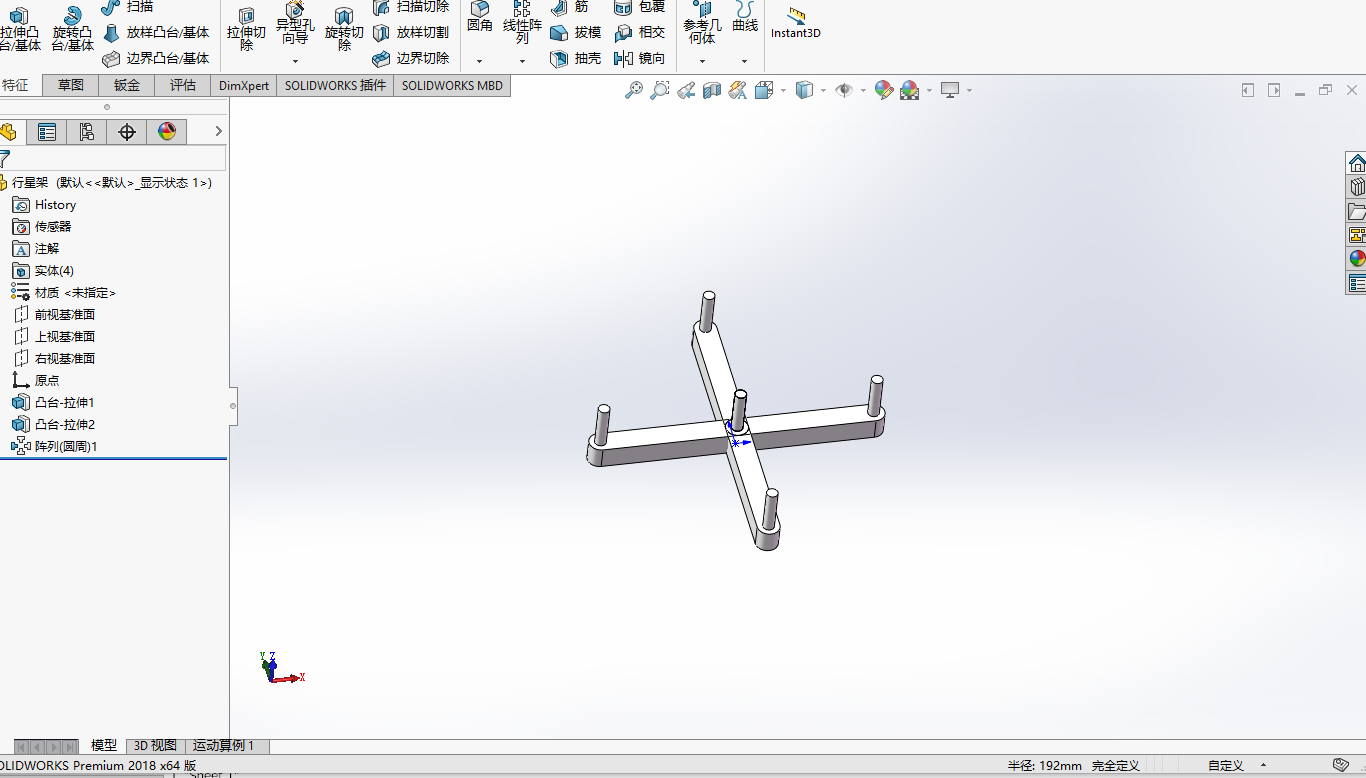Viewport: 1366px width, 778px height.
Task: Expand the 圆角 fillet dropdown arrow
Action: pyautogui.click(x=479, y=61)
